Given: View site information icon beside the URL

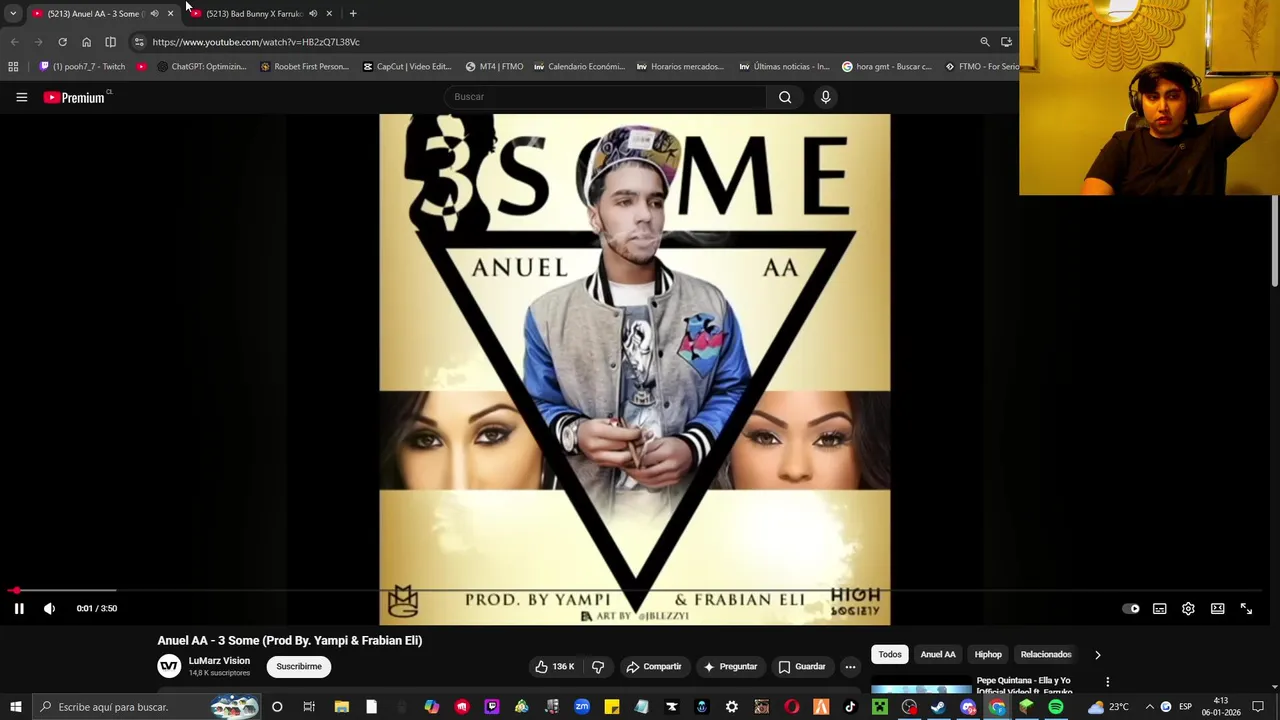Looking at the screenshot, I should coord(139,42).
